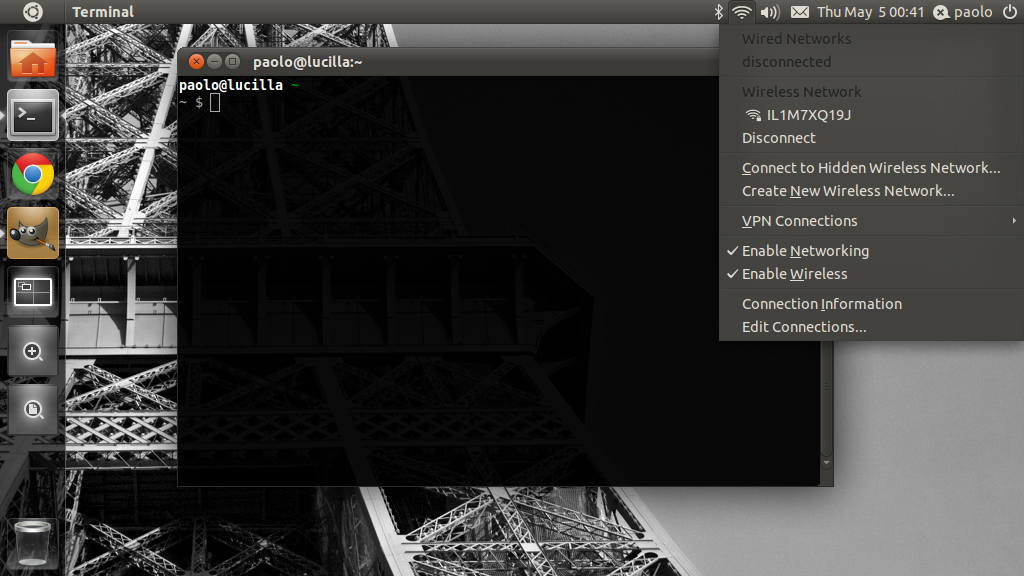
Task: Click the wireless network indicator icon
Action: click(741, 12)
